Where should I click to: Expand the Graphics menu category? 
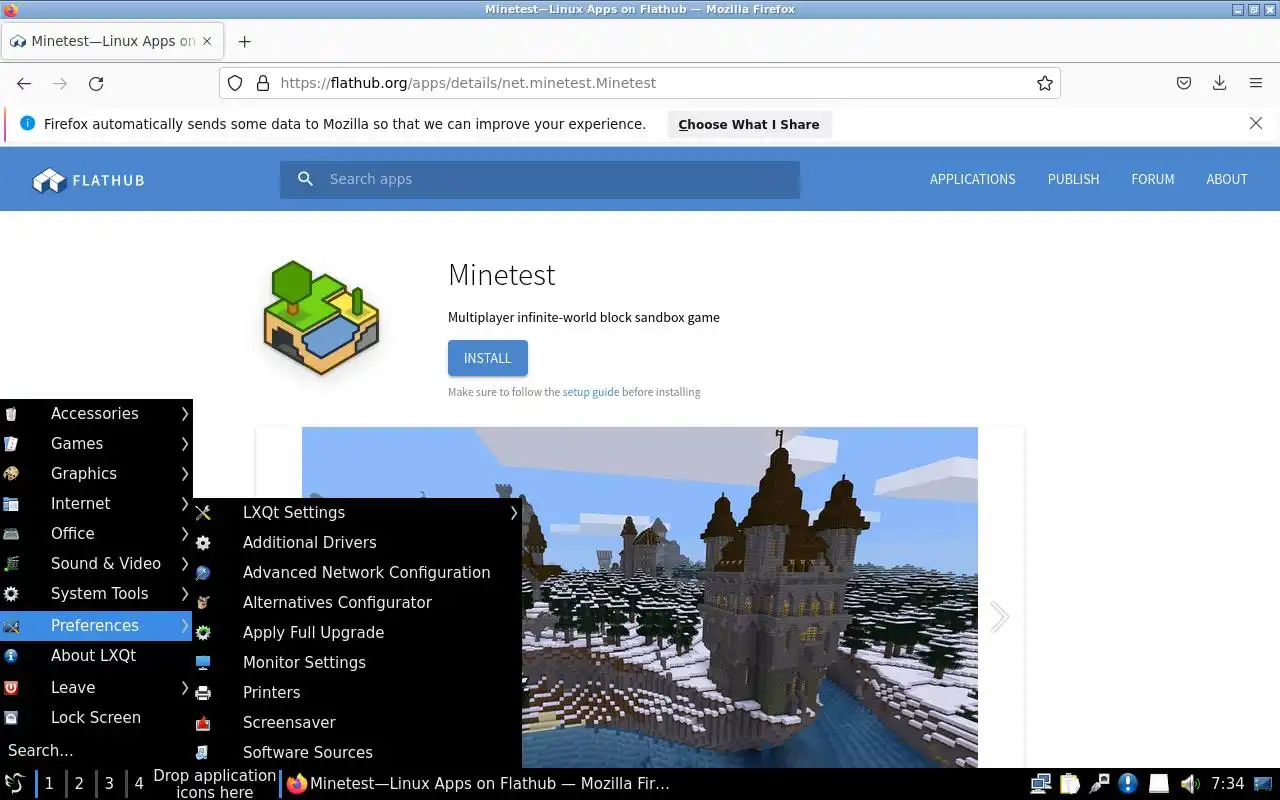coord(96,473)
